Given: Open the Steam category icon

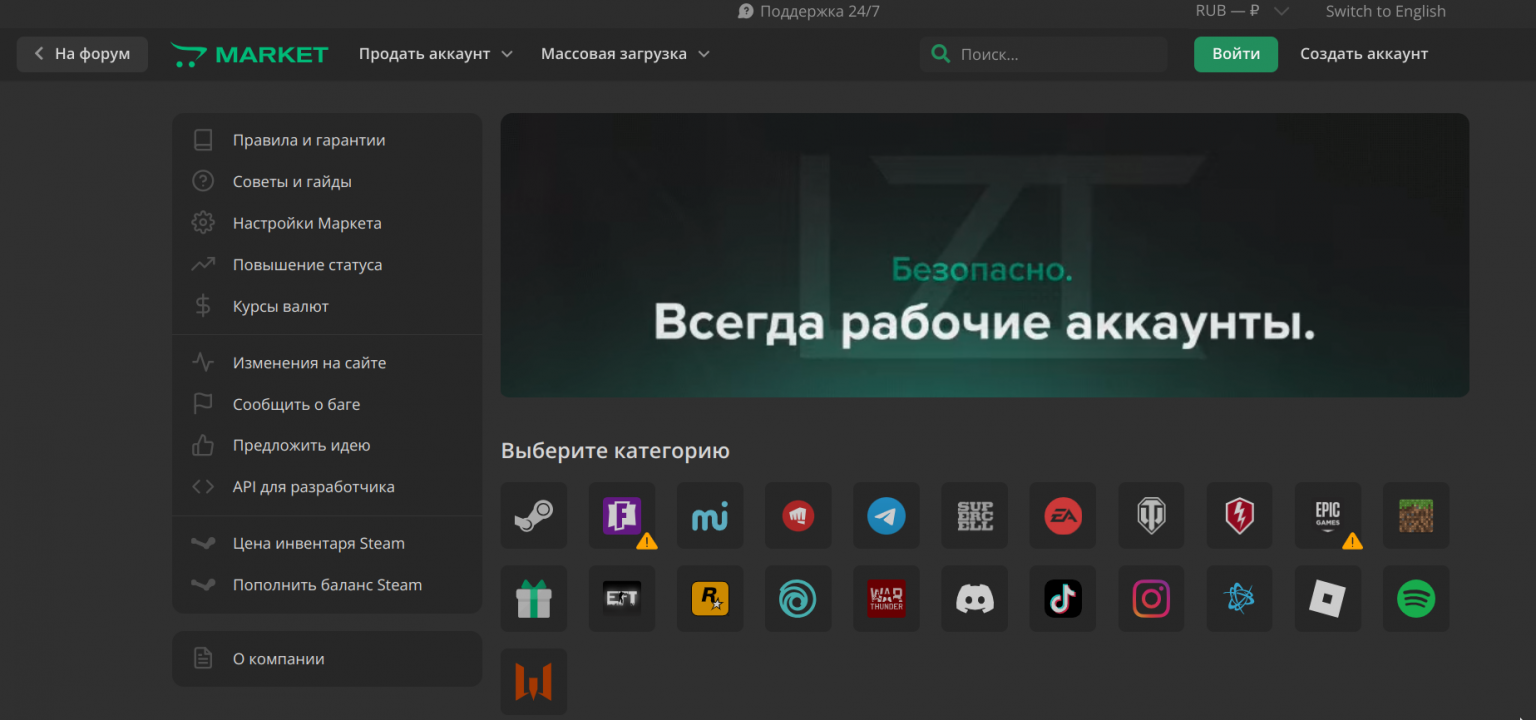Looking at the screenshot, I should [533, 516].
